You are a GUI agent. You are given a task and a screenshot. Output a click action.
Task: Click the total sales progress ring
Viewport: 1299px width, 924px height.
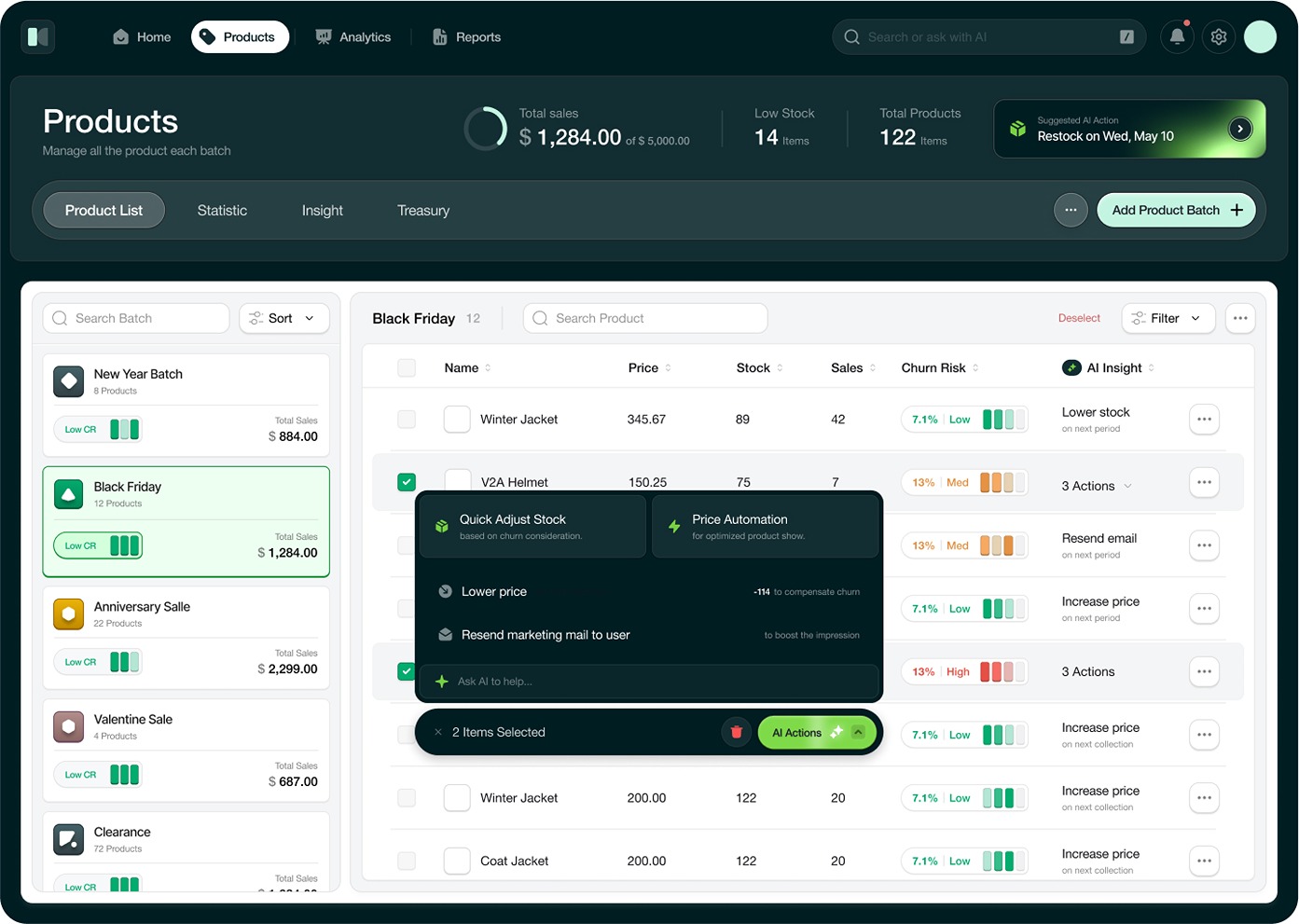click(x=486, y=129)
